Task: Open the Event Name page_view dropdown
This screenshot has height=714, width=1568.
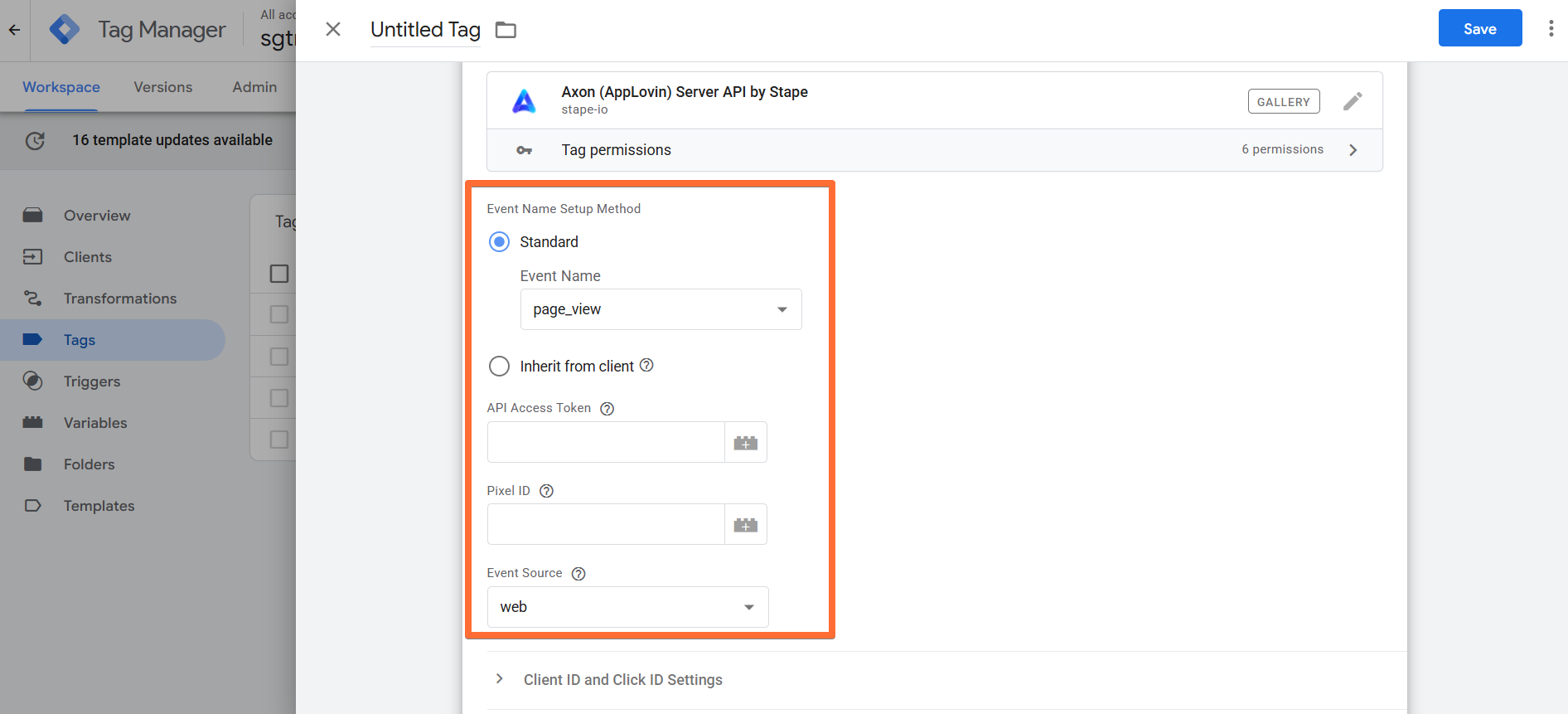Action: (x=661, y=309)
